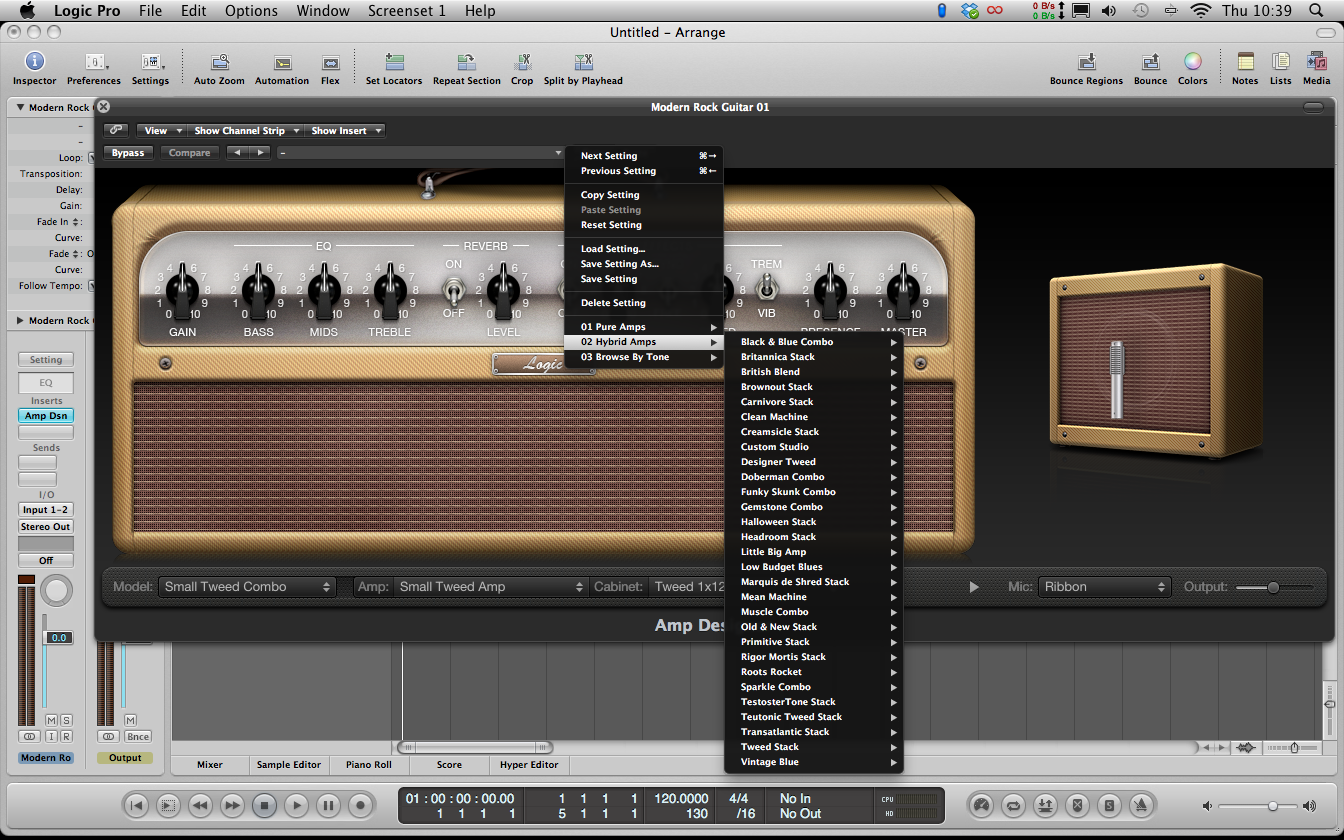Click the link chain icon in plugin window
Screen dimensions: 1344x840
point(116,130)
